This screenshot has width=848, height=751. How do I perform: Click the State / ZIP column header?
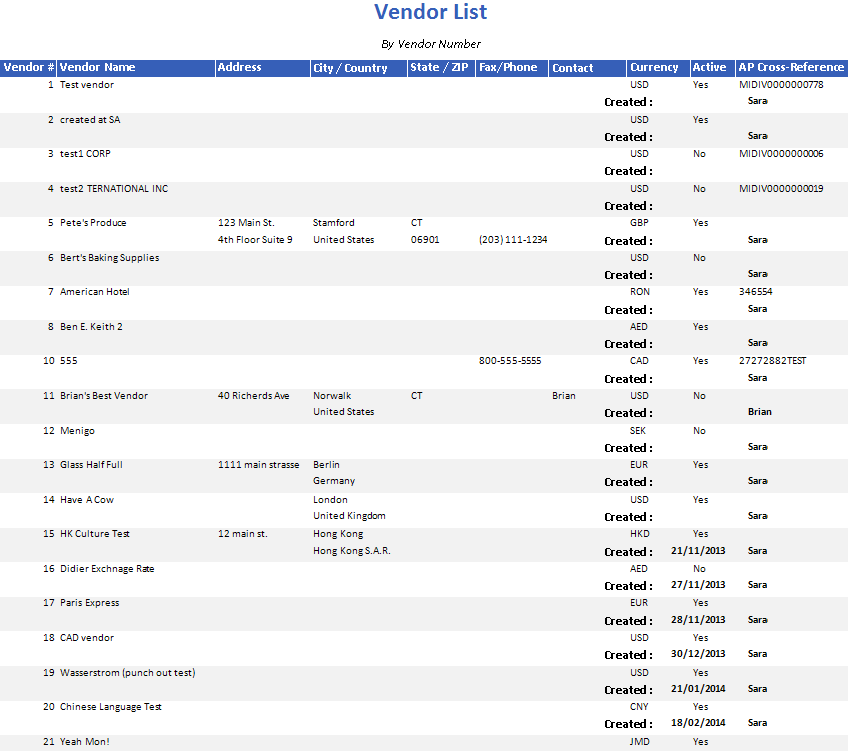[x=439, y=68]
